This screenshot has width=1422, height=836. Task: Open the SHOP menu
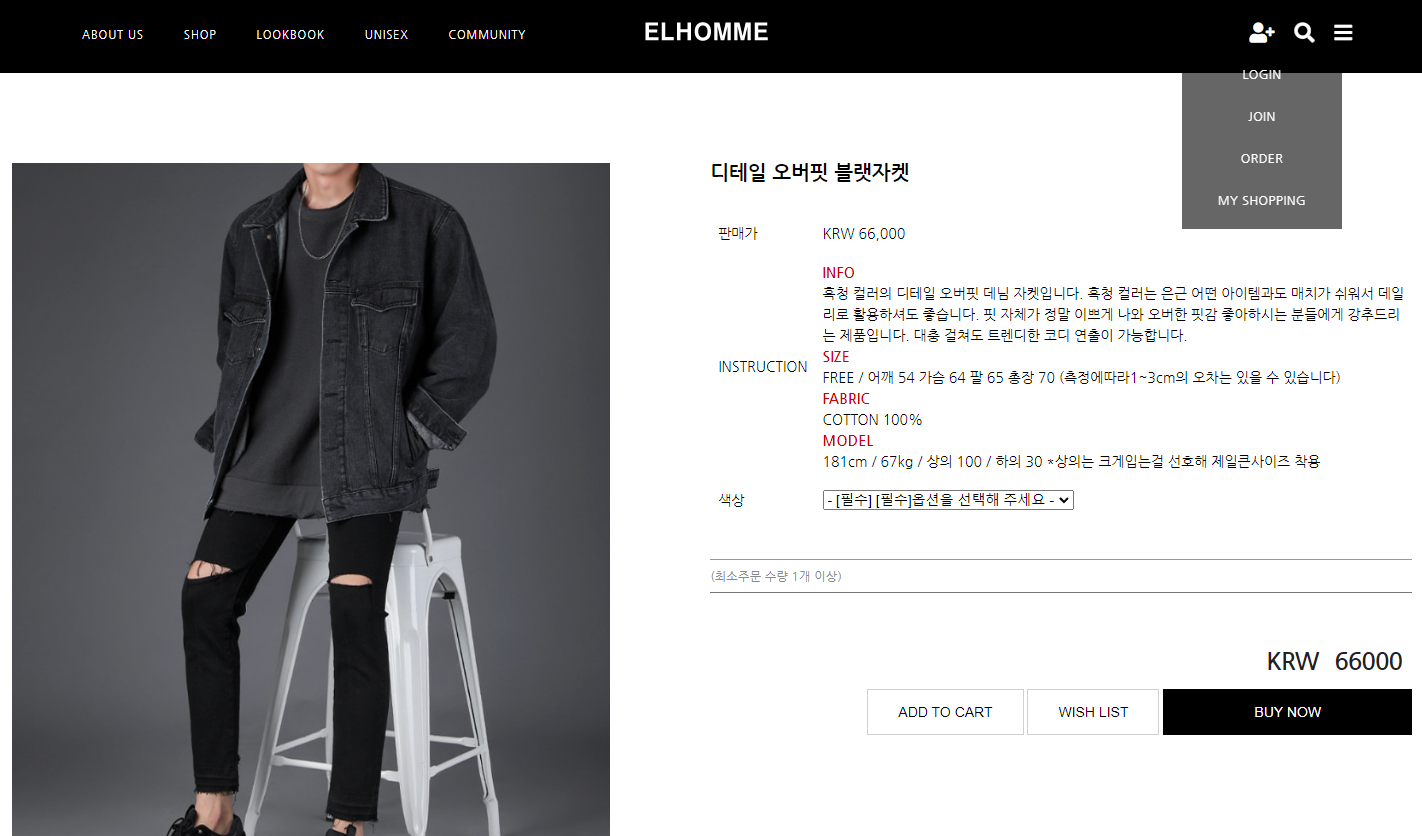coord(200,35)
